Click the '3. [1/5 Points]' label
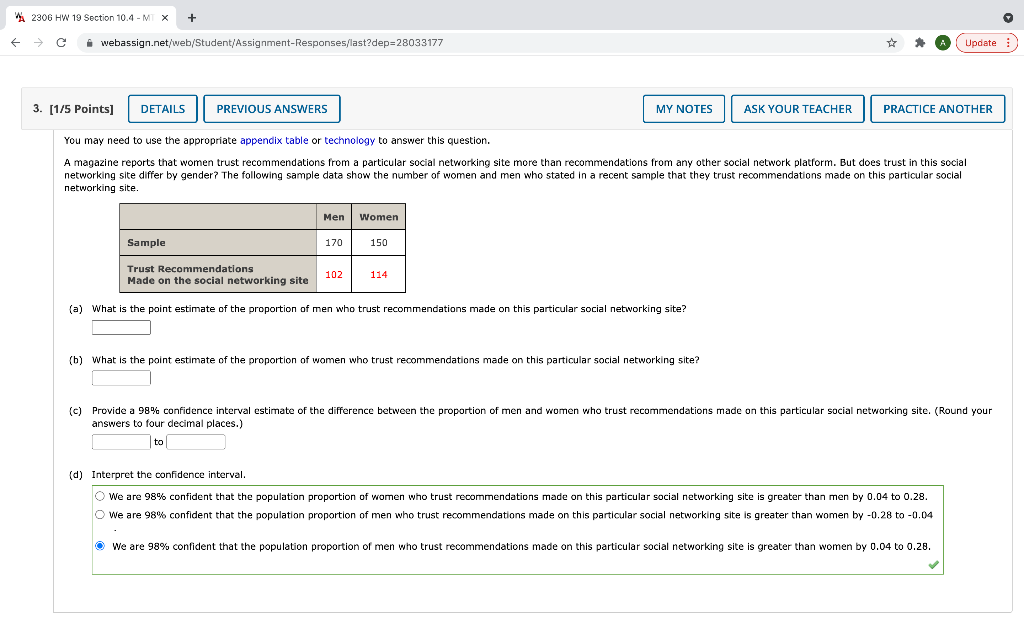Screen dimensions: 1024x640 (x=73, y=109)
